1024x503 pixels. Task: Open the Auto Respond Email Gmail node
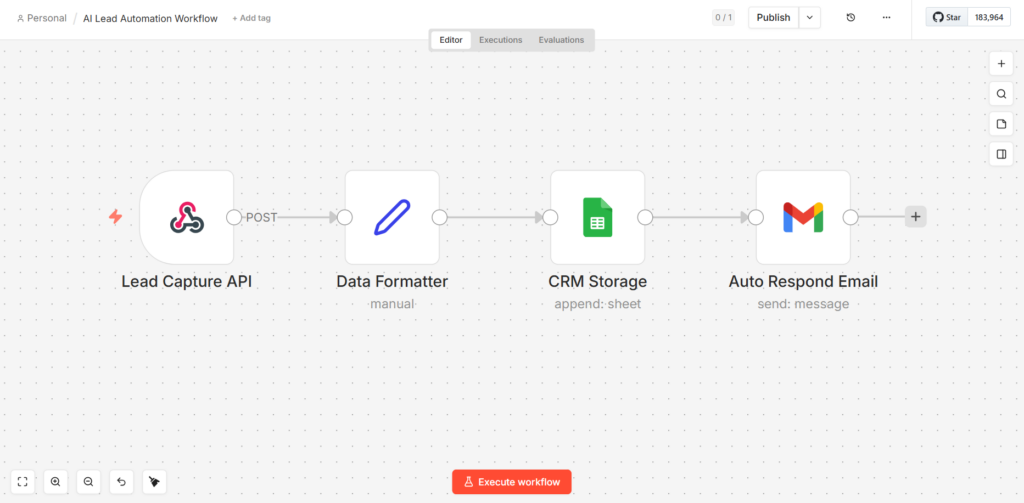[x=803, y=218]
